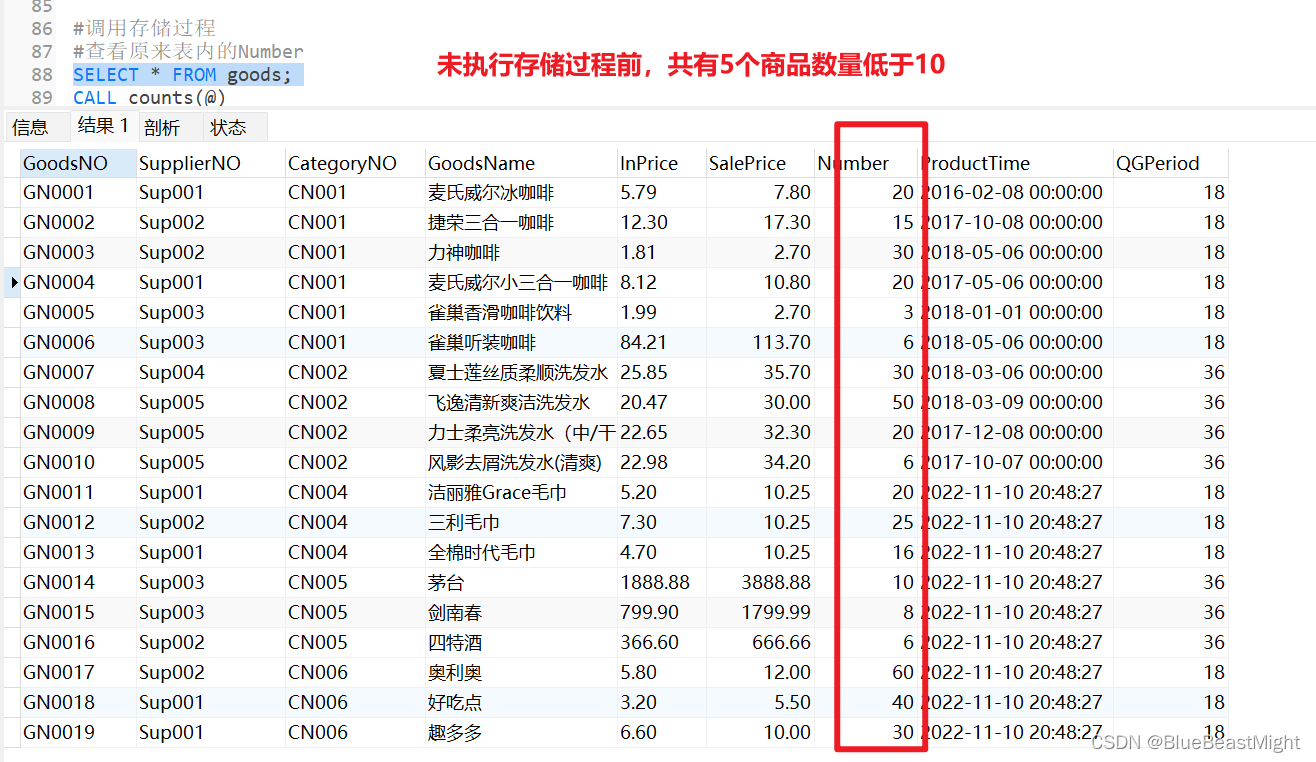Click the CALL counts(@) line in the editor
1316x762 pixels.
click(150, 97)
